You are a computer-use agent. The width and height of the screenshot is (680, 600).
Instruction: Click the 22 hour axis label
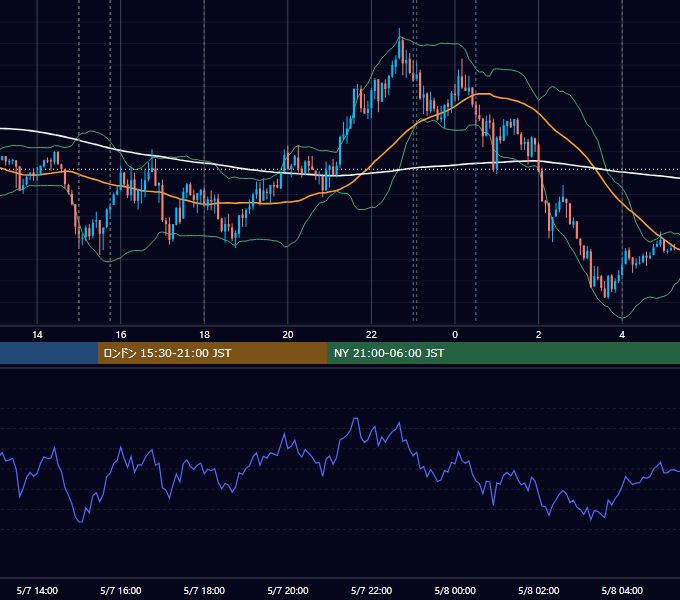click(x=371, y=335)
